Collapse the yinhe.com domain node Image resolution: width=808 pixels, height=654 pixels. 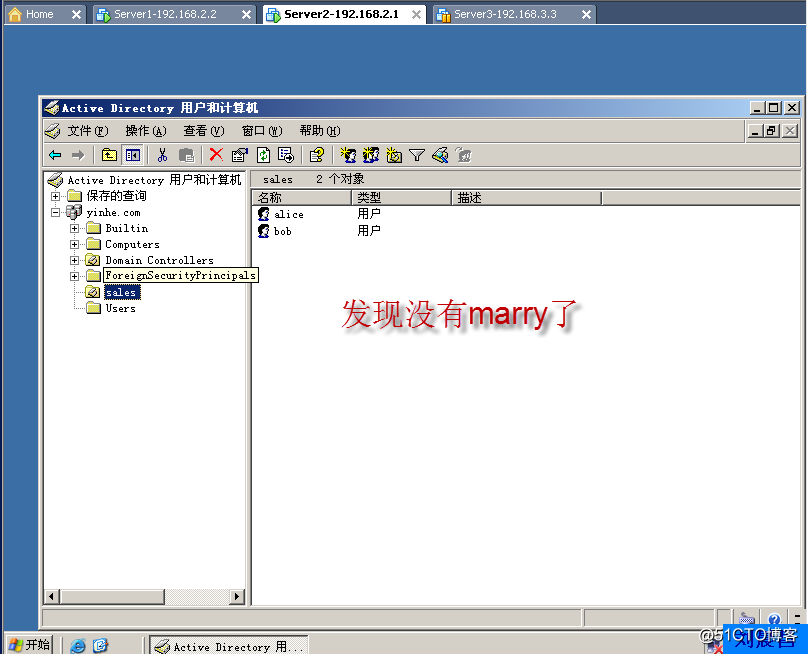[x=56, y=212]
